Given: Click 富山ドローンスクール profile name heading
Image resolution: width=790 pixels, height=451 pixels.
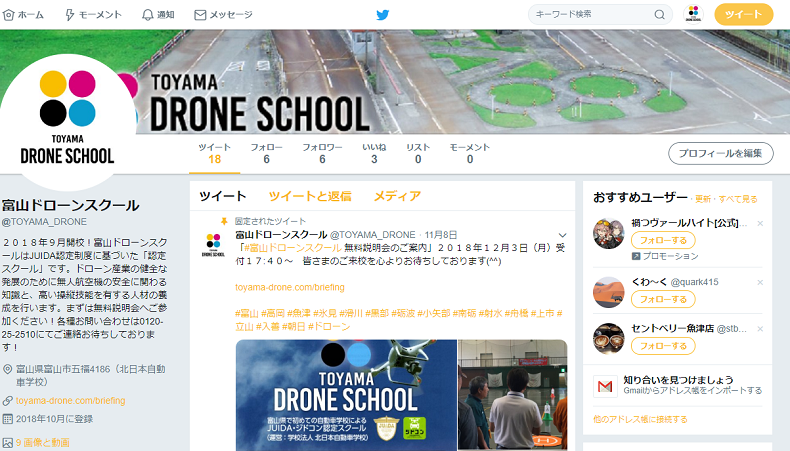Looking at the screenshot, I should tap(70, 205).
